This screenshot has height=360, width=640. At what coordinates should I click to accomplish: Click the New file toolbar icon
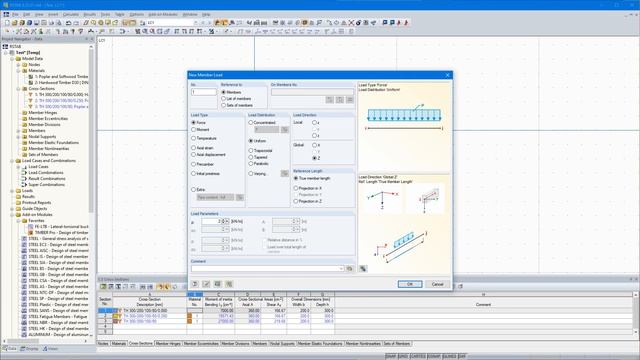click(7, 23)
